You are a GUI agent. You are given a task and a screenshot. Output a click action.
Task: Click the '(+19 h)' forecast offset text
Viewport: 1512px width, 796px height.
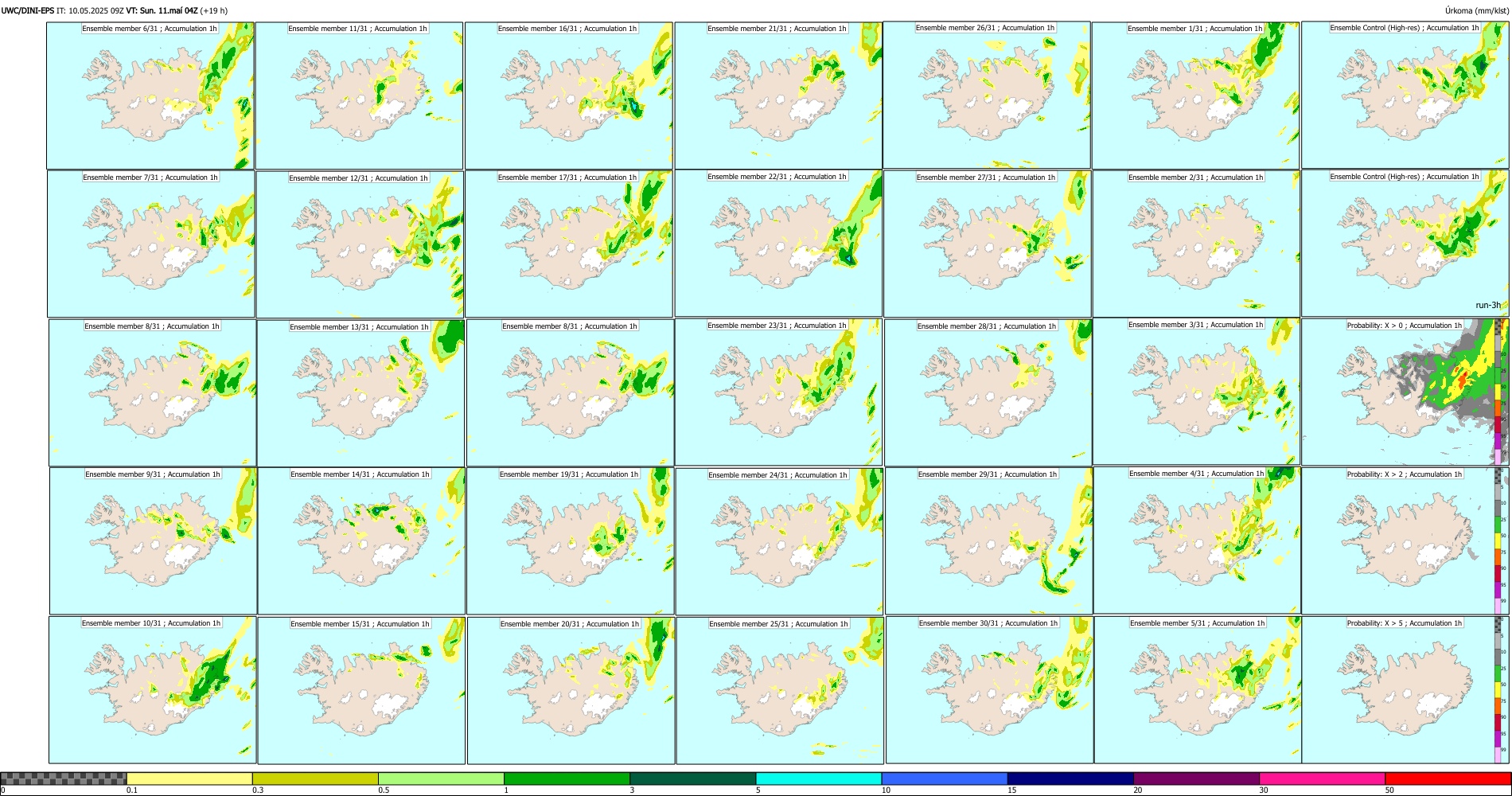pos(214,11)
